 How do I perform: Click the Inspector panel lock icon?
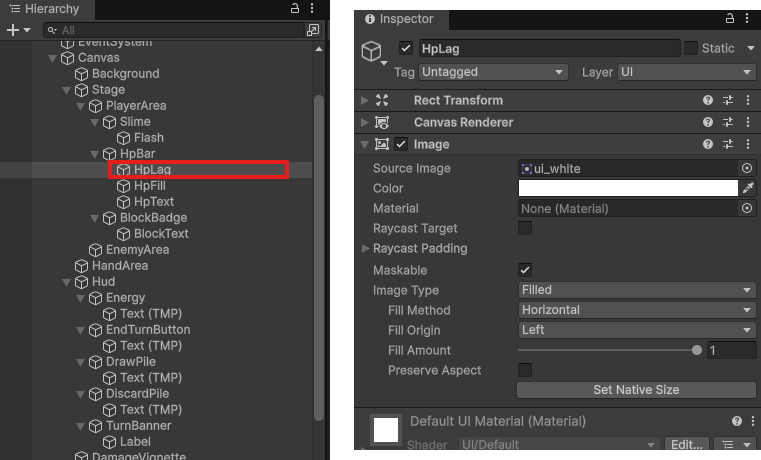click(729, 18)
